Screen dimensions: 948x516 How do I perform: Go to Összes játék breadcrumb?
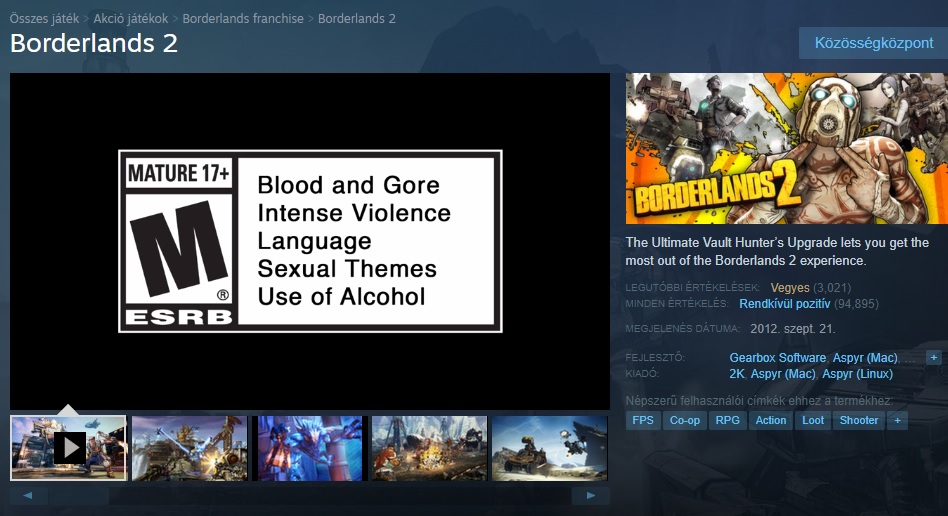44,19
